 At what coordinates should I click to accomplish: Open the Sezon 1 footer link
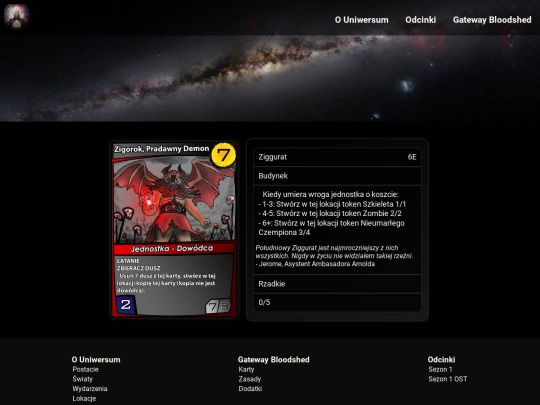coord(440,369)
